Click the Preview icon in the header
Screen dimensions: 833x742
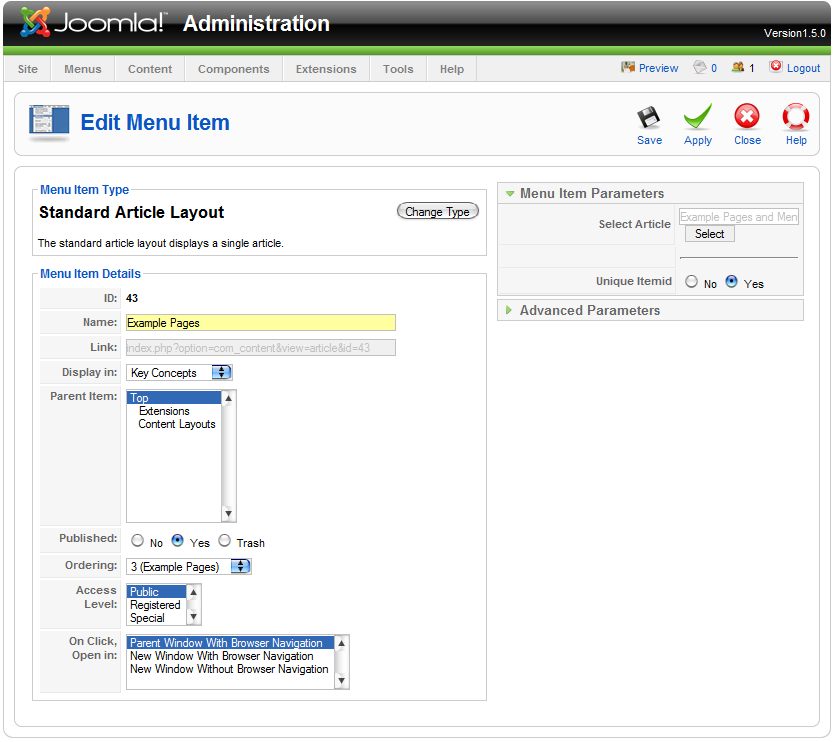click(628, 67)
